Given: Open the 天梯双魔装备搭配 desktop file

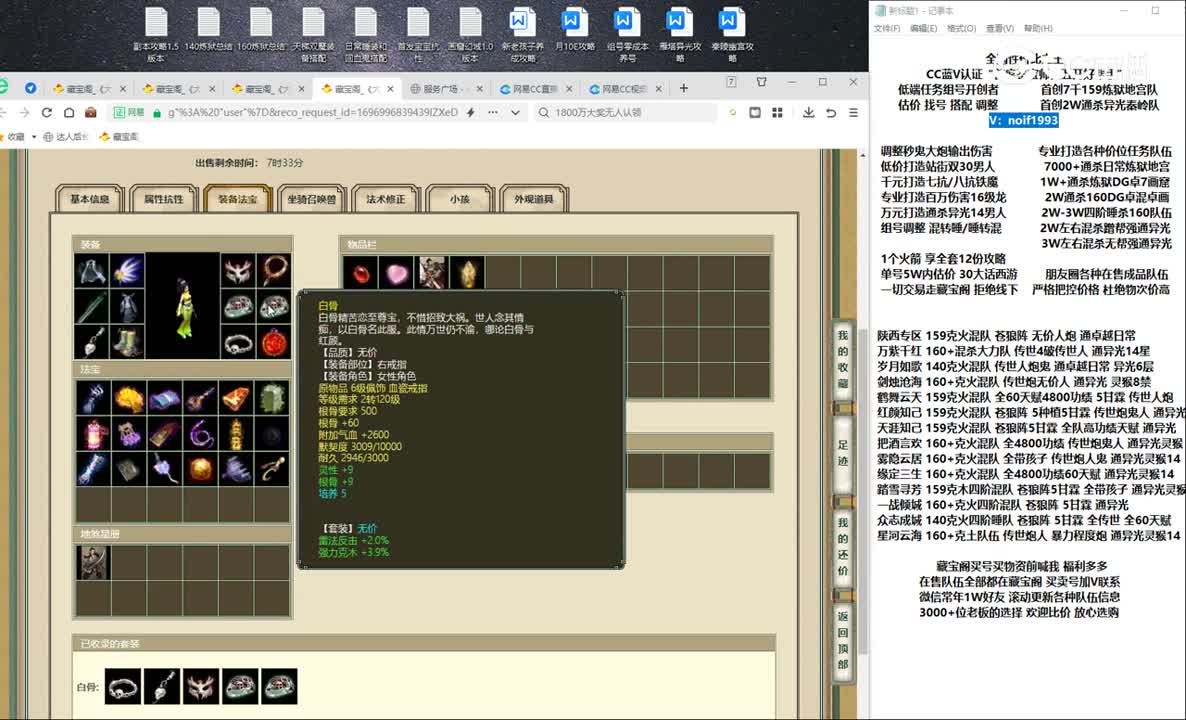Looking at the screenshot, I should click(x=313, y=35).
